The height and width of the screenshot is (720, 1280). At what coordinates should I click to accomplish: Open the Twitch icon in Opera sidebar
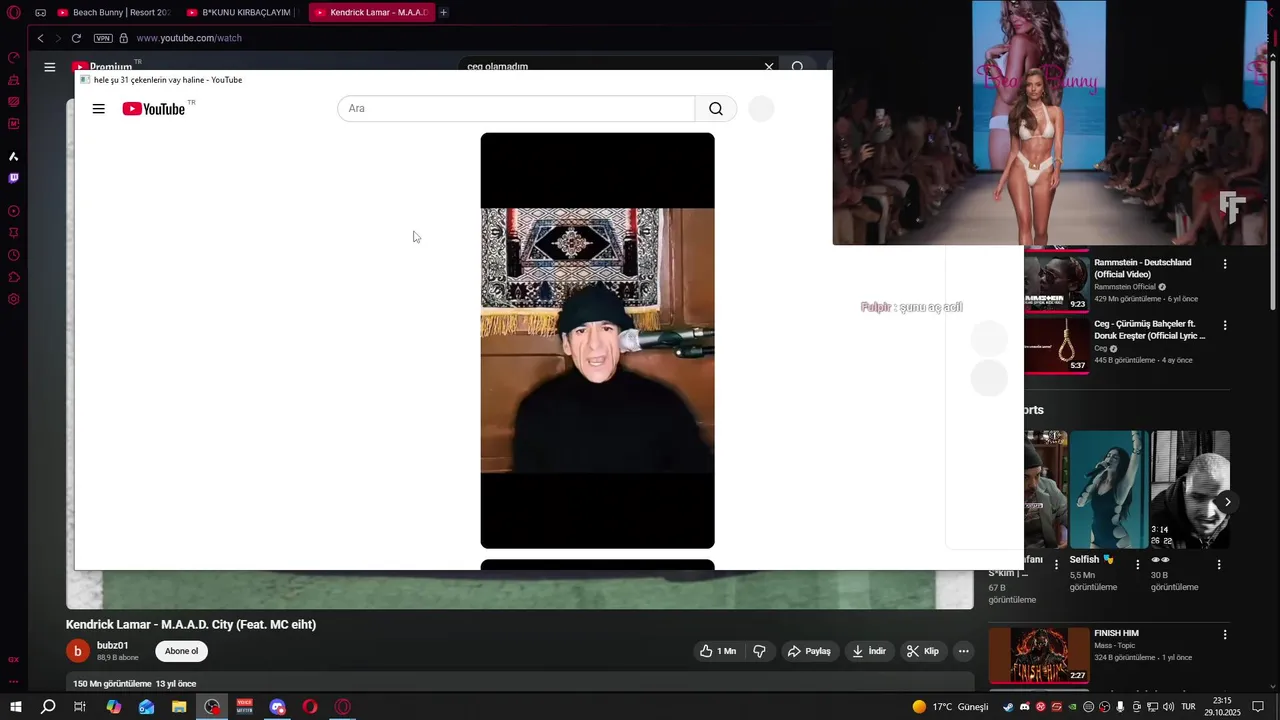click(x=14, y=178)
